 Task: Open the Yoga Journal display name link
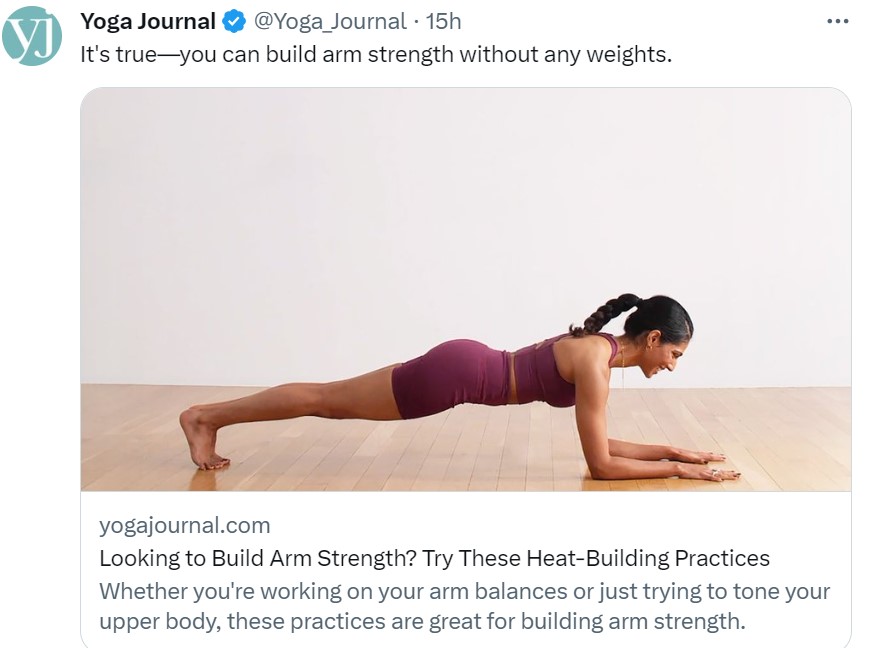pyautogui.click(x=147, y=21)
